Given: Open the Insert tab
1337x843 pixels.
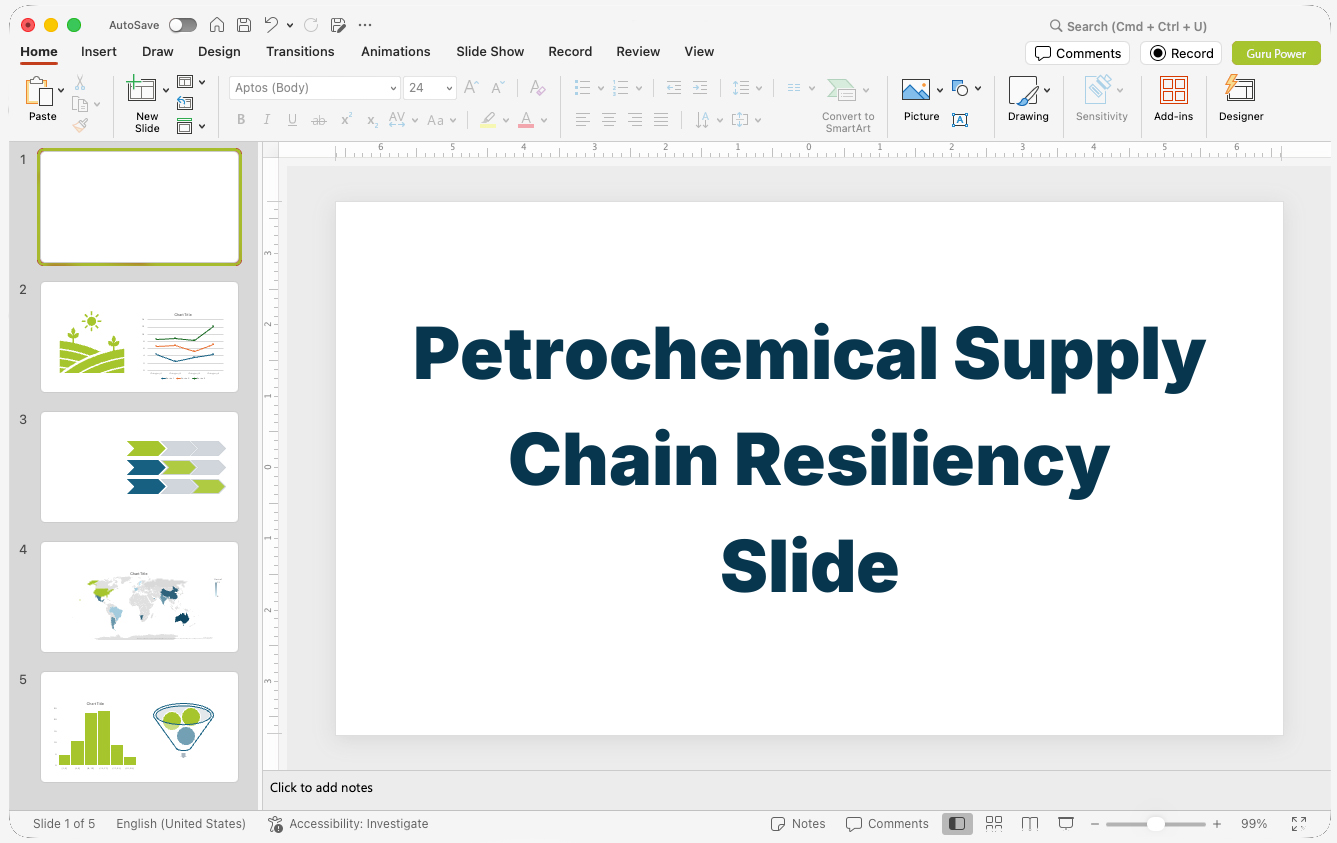Looking at the screenshot, I should [x=99, y=52].
